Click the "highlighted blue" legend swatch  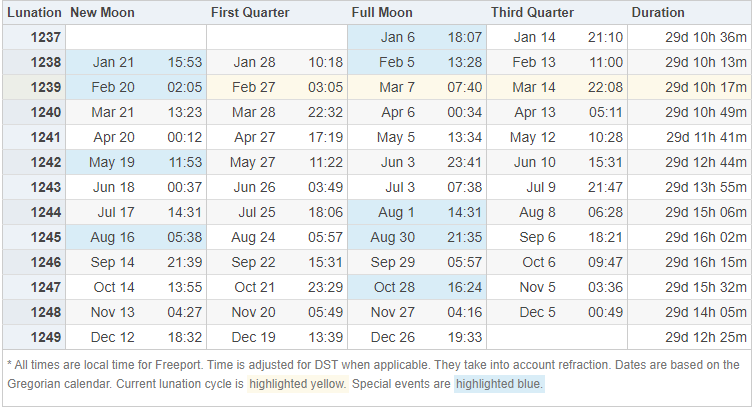(x=499, y=384)
